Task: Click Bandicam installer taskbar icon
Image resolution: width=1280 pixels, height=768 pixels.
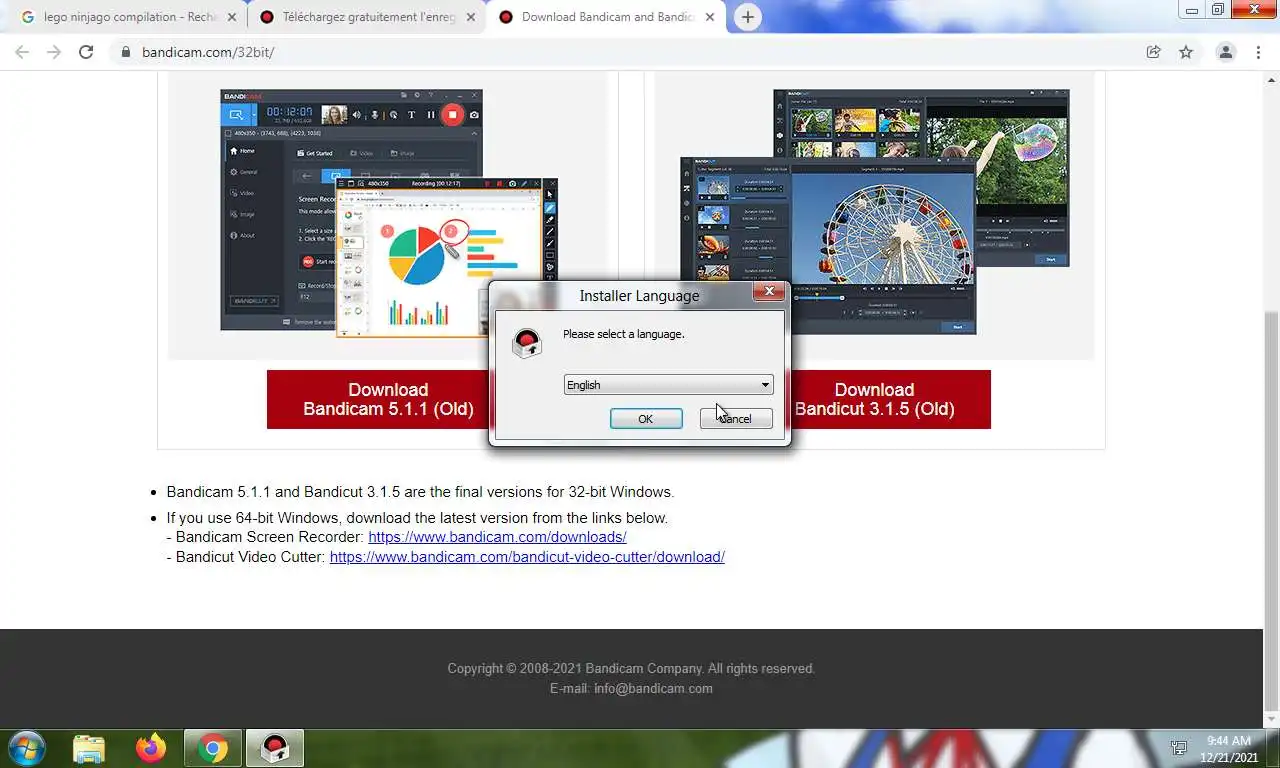Action: (x=275, y=749)
